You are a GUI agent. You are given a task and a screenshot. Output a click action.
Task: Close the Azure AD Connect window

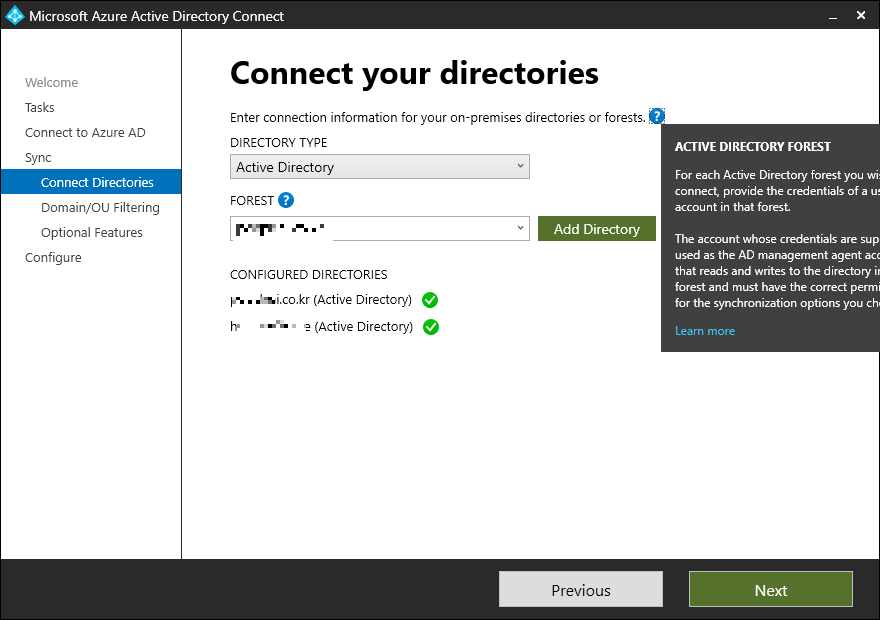point(861,15)
